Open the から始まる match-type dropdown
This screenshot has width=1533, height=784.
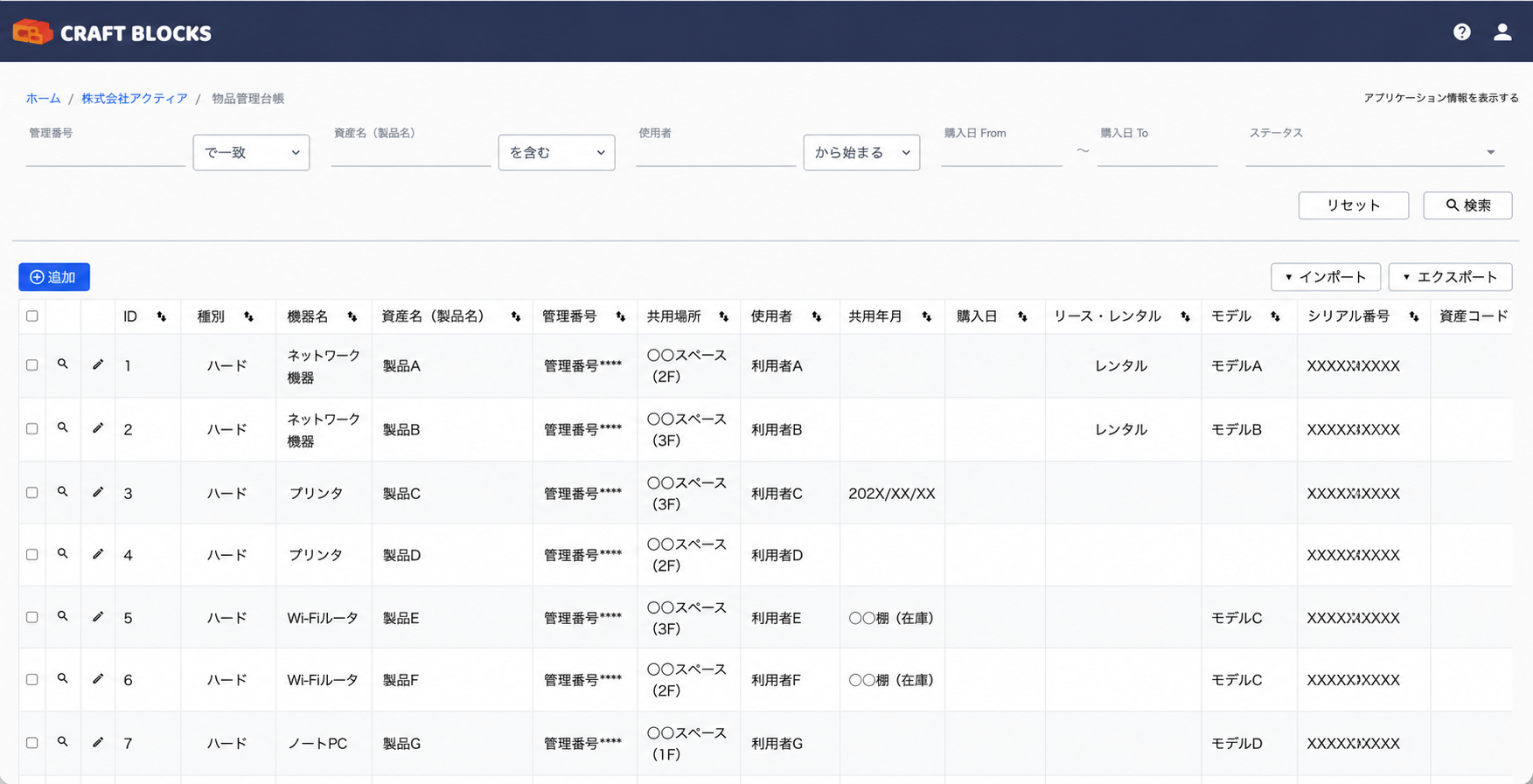point(861,152)
